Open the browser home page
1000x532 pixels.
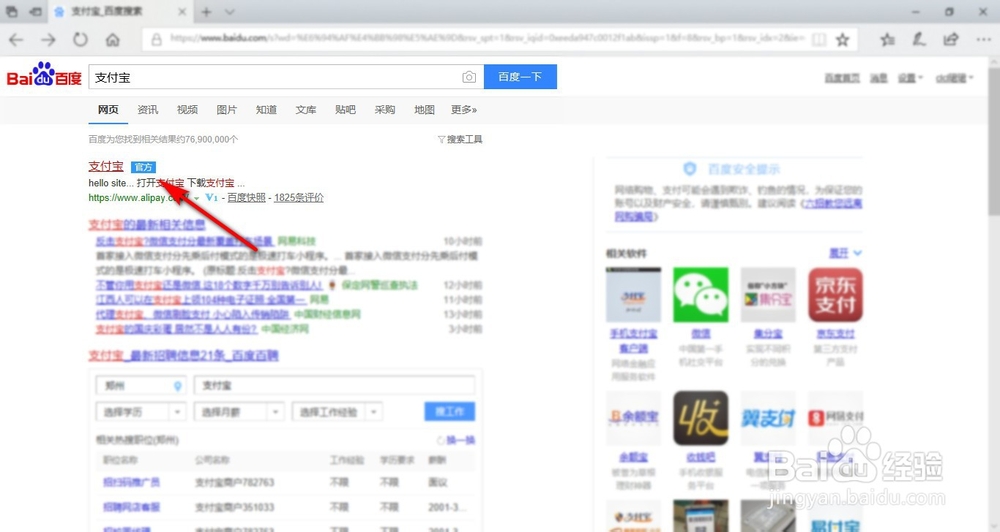(x=113, y=40)
